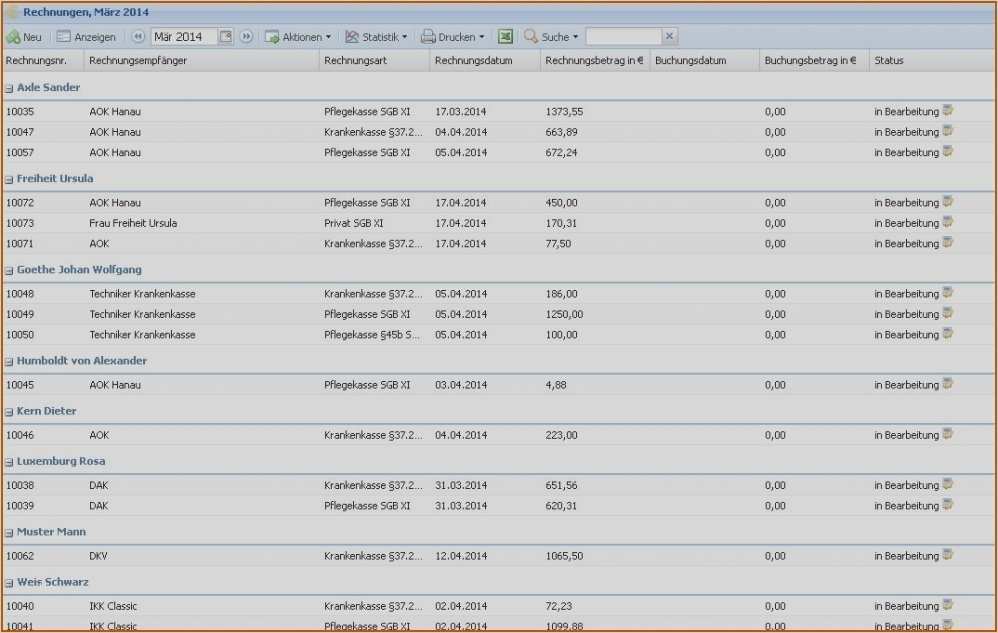Screen dimensions: 998x633
Task: Click recipient DKV in row 10062
Action: point(98,556)
